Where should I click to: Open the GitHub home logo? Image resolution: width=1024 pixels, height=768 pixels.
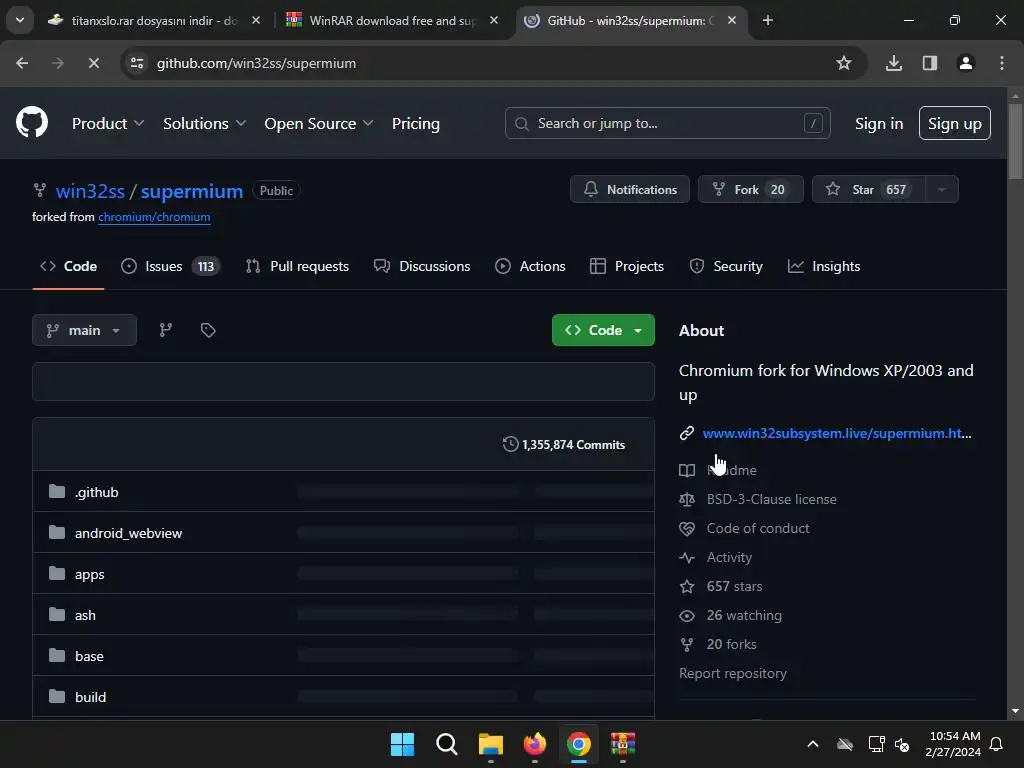[x=32, y=122]
